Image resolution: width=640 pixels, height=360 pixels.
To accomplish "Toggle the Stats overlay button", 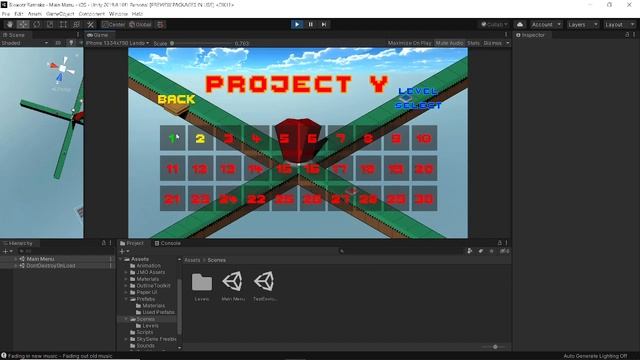I will 473,43.
